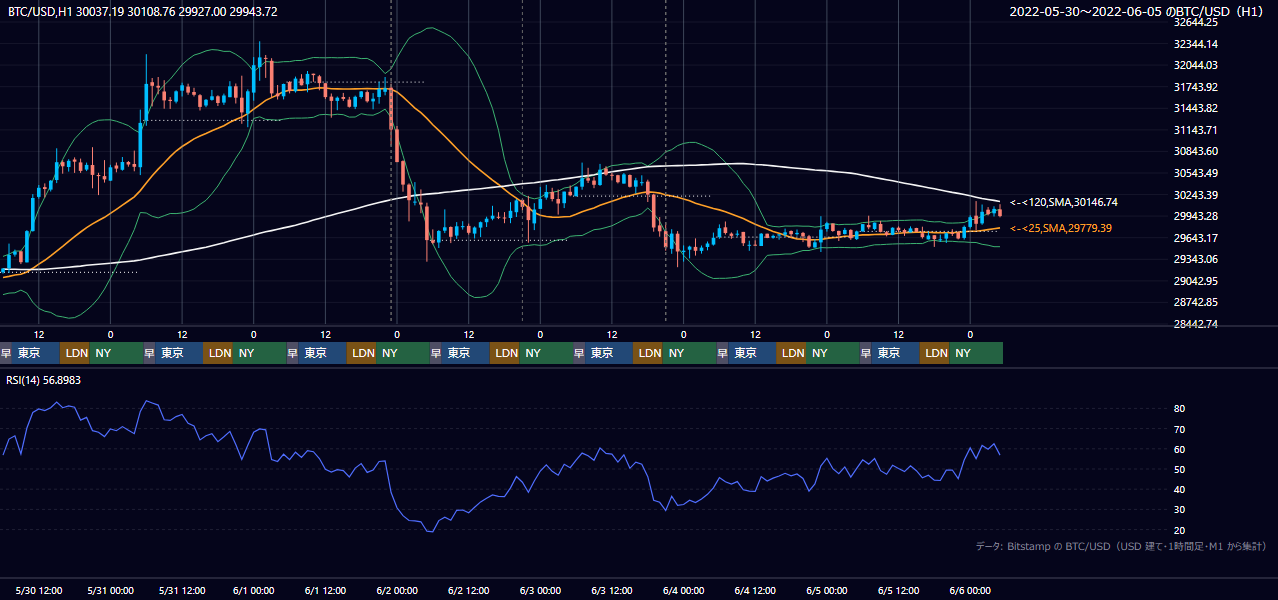Click the RSI scale value 70
The width and height of the screenshot is (1278, 600).
point(1179,429)
